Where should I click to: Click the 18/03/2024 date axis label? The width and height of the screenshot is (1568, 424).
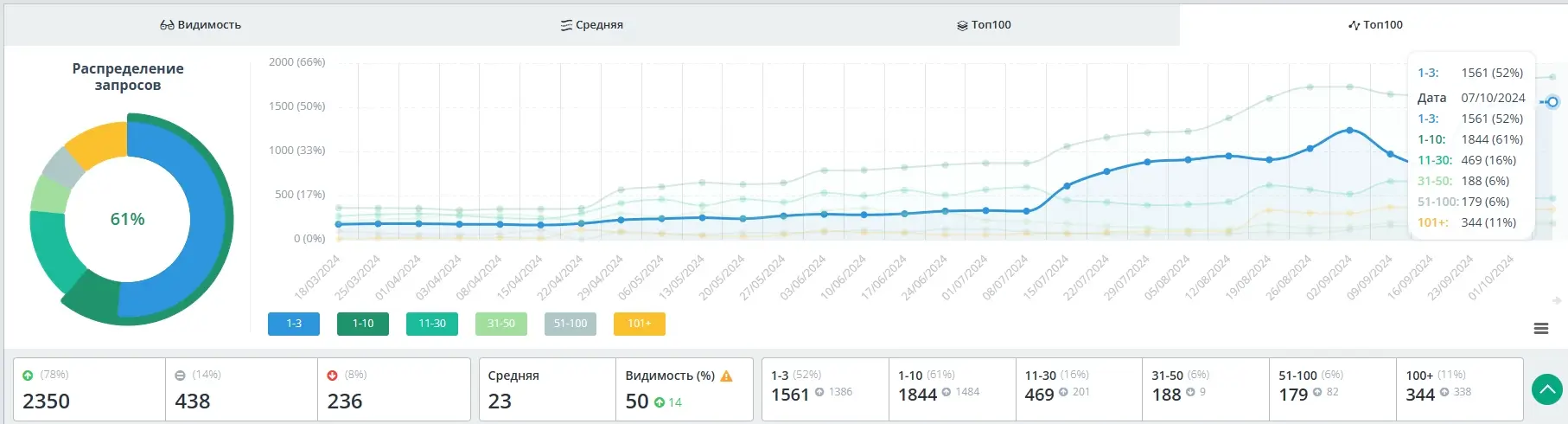point(317,277)
